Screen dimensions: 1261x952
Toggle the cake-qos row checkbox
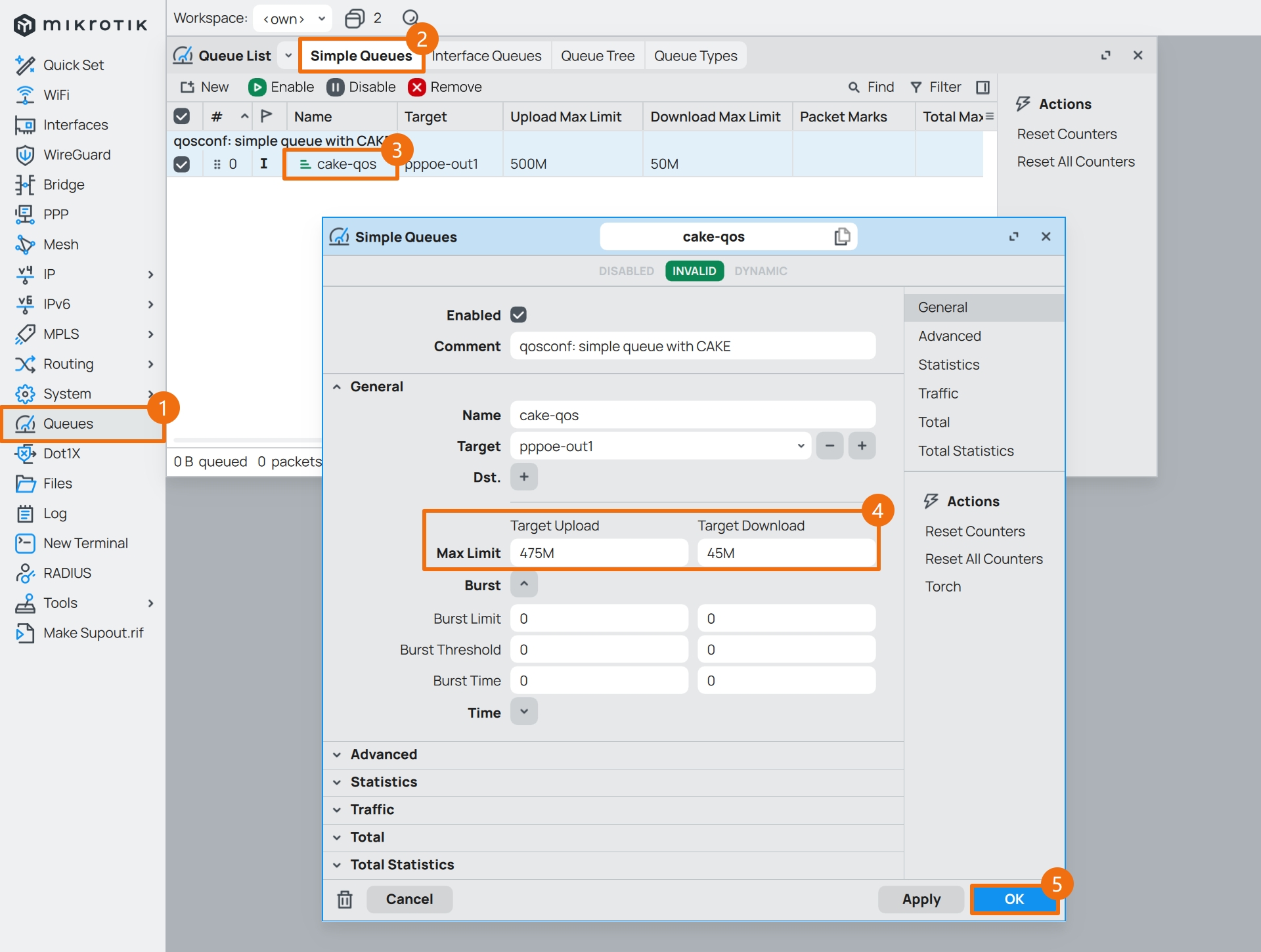pyautogui.click(x=182, y=164)
